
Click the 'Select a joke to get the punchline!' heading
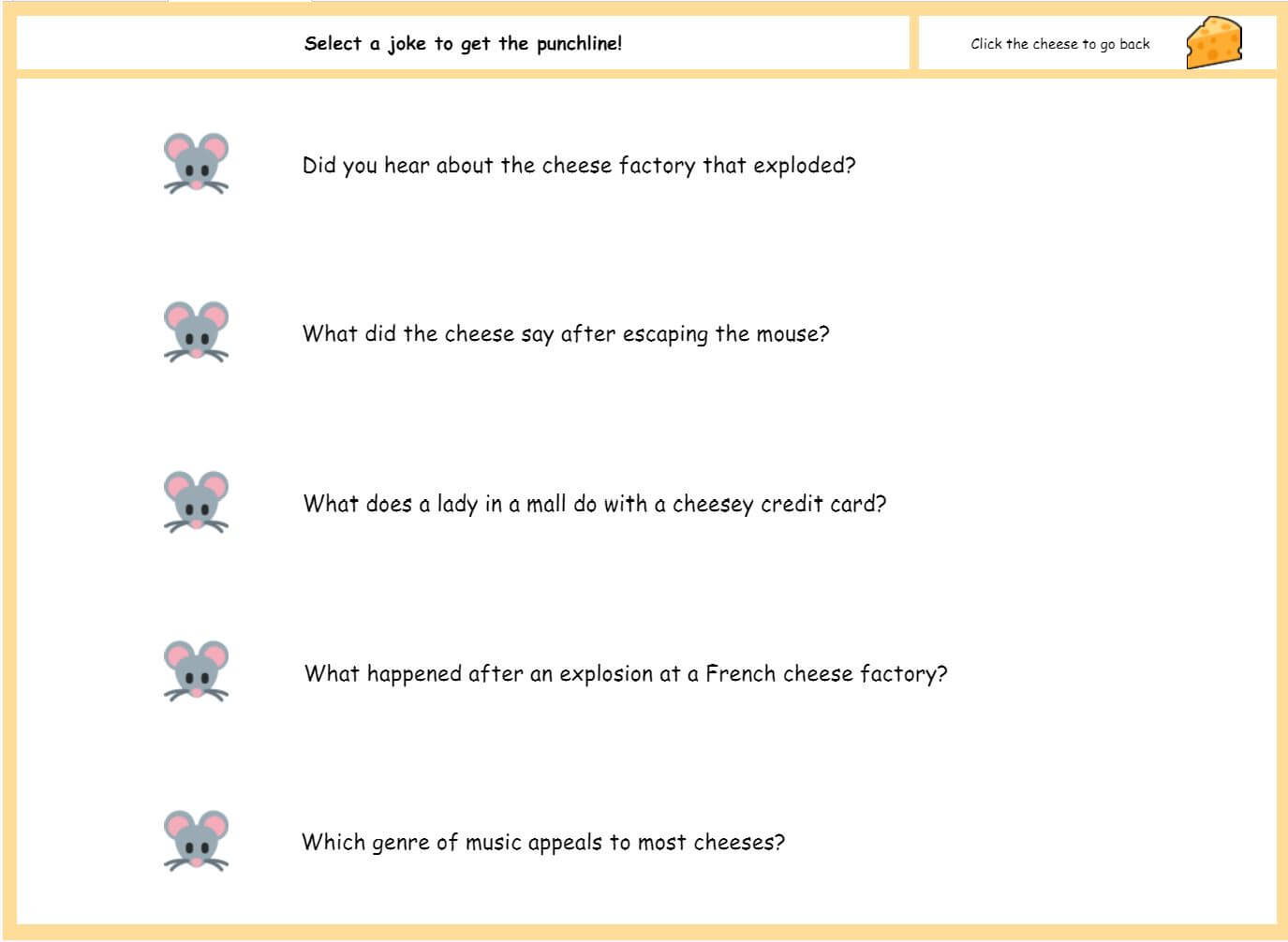click(463, 43)
